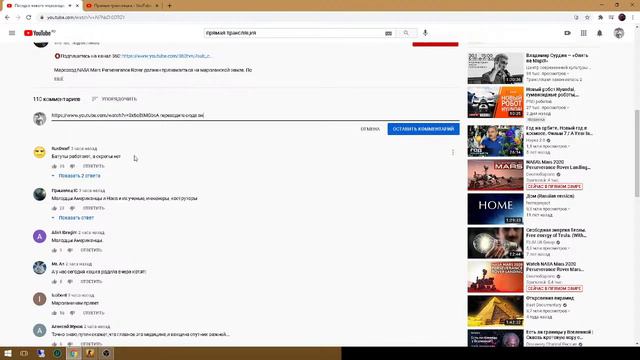Viewport: 640px width, 360px height.
Task: Reply to the 'Марсианинам привет' comment
Action: tap(93, 313)
